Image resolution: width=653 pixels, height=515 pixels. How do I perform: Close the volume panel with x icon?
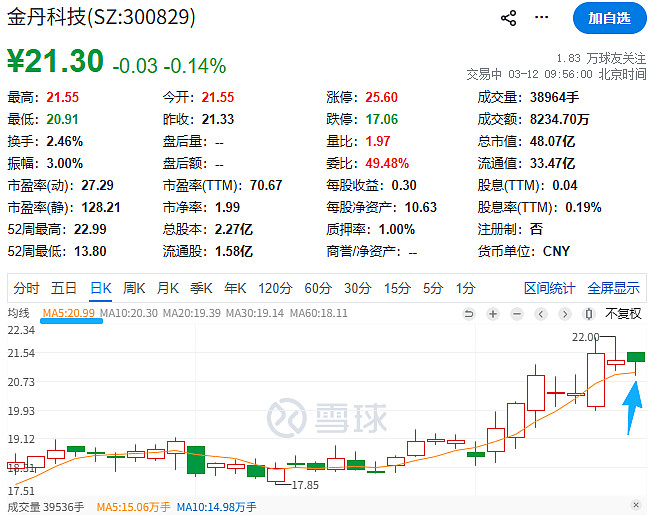636,505
